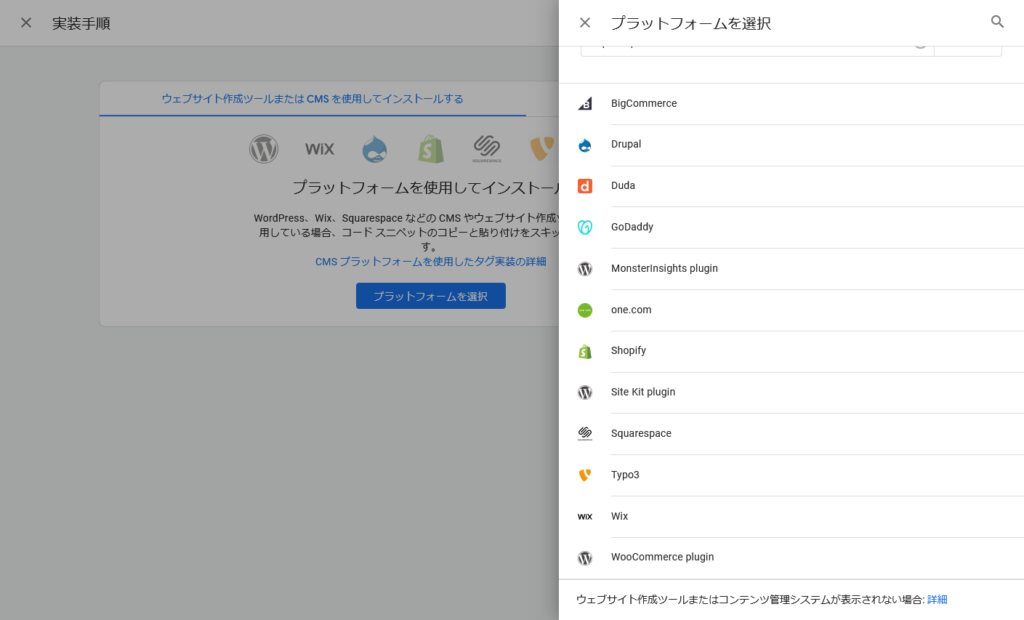Screen dimensions: 1024x620
Task: Open the 詳細 link at panel bottom
Action: tap(937, 599)
